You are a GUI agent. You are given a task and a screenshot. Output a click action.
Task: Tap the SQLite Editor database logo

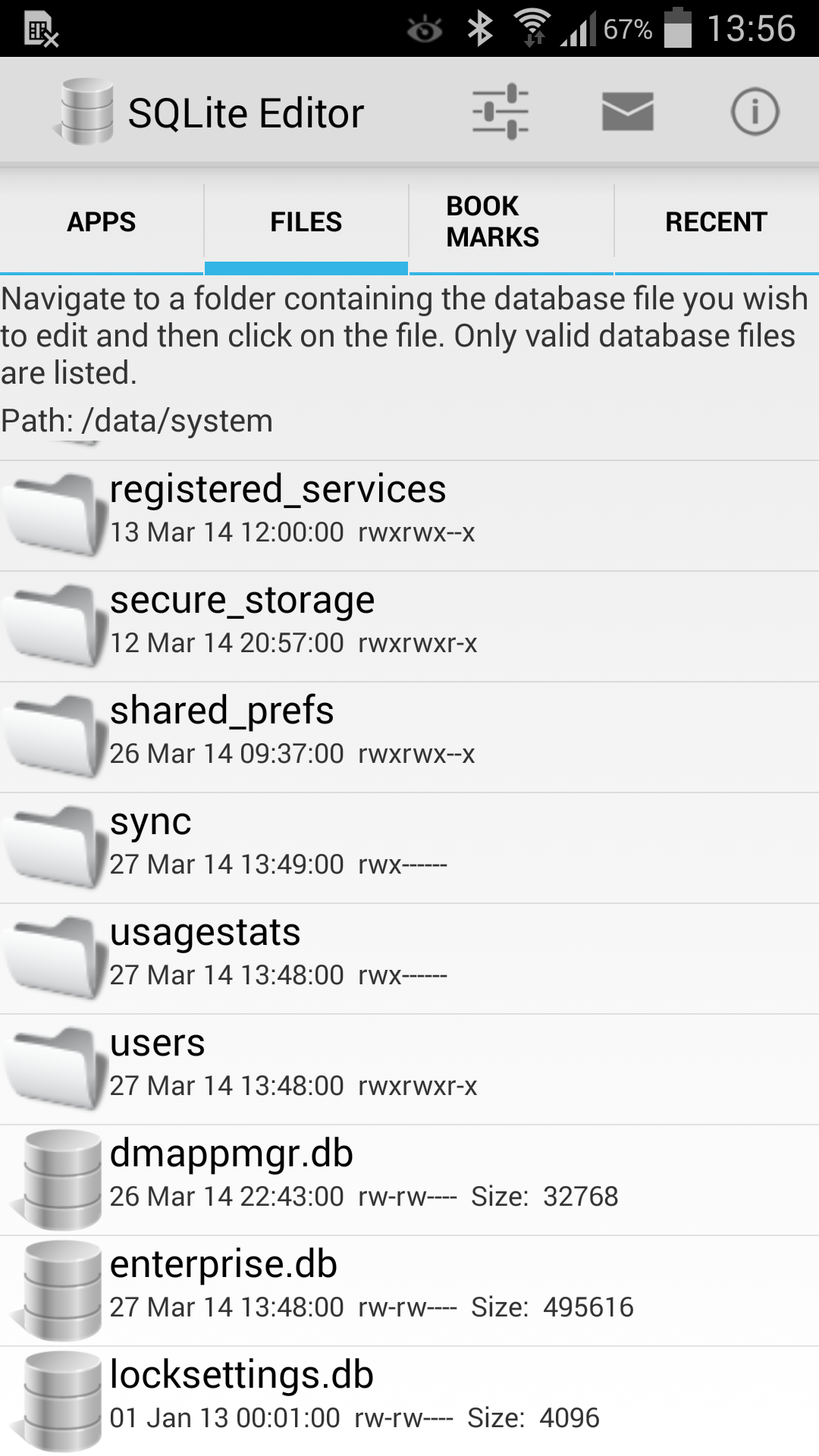click(86, 111)
